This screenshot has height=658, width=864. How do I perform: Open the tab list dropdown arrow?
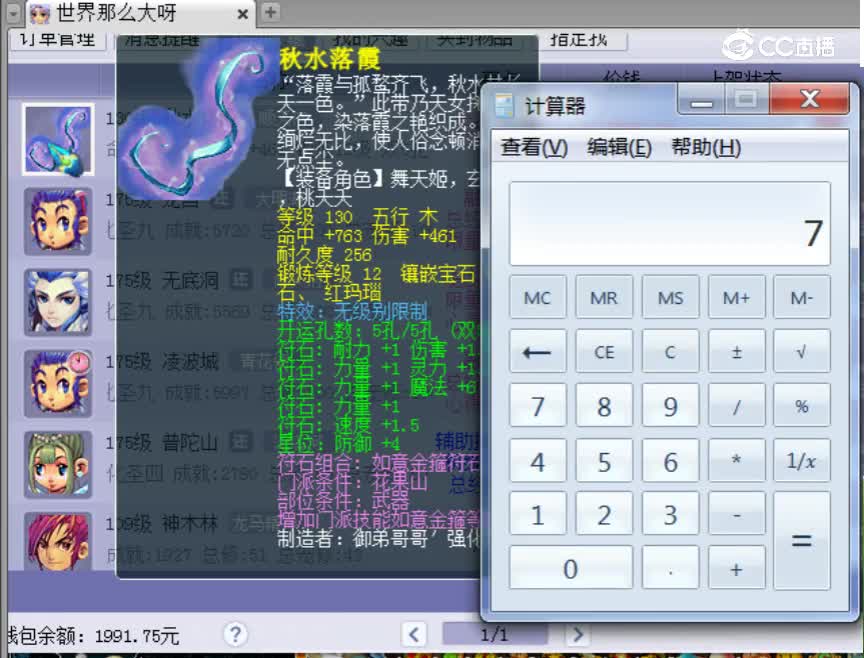click(x=15, y=12)
